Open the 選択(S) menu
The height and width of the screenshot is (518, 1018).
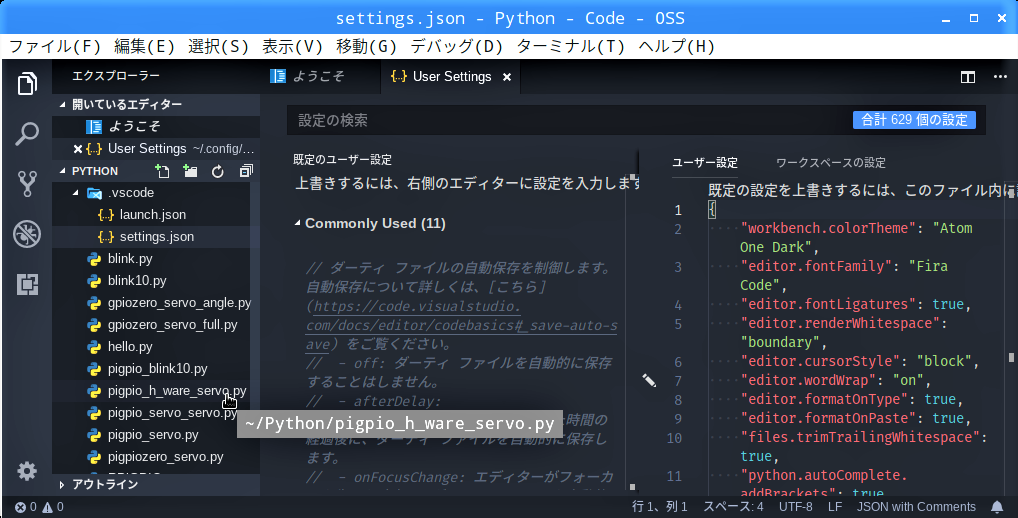tap(218, 47)
